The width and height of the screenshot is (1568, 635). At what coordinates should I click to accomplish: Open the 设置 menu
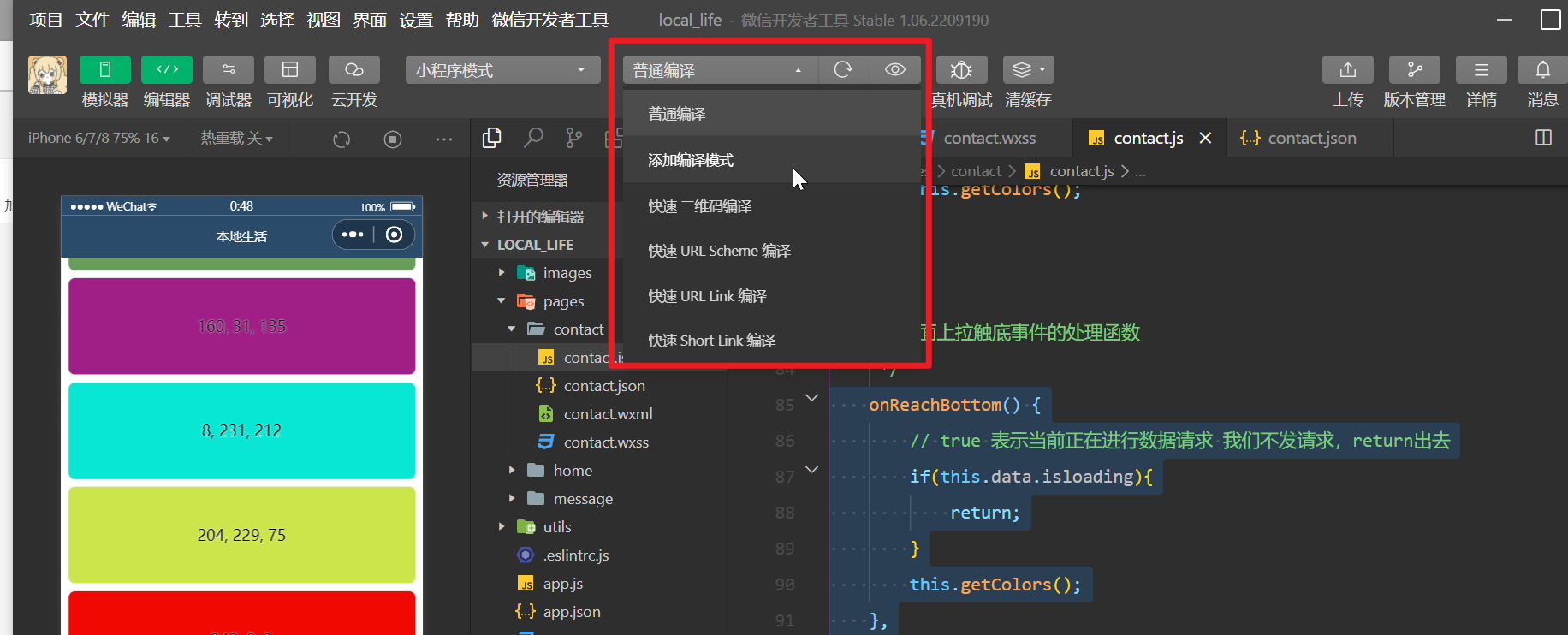416,20
